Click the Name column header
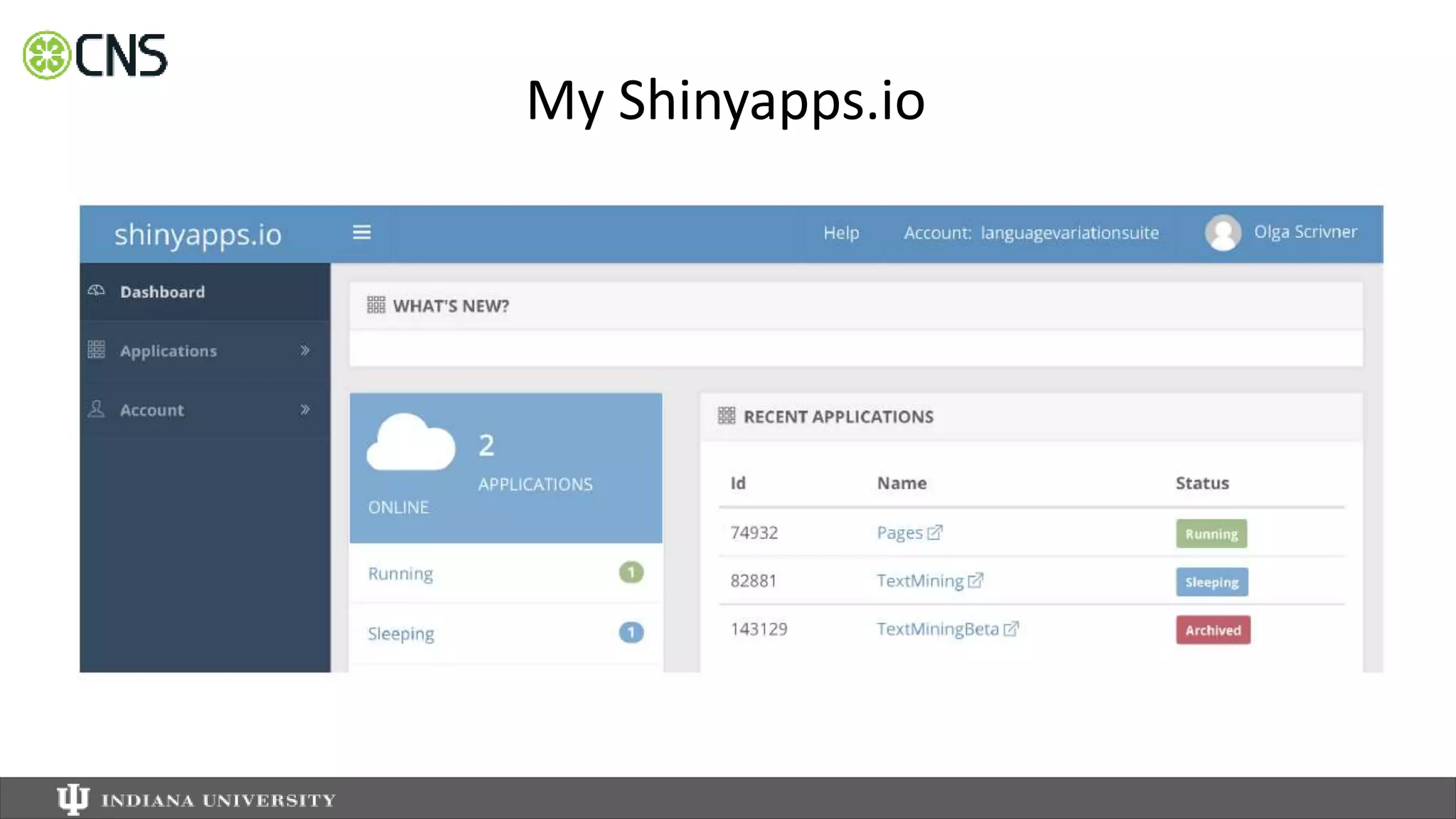The image size is (1456, 819). pos(901,483)
